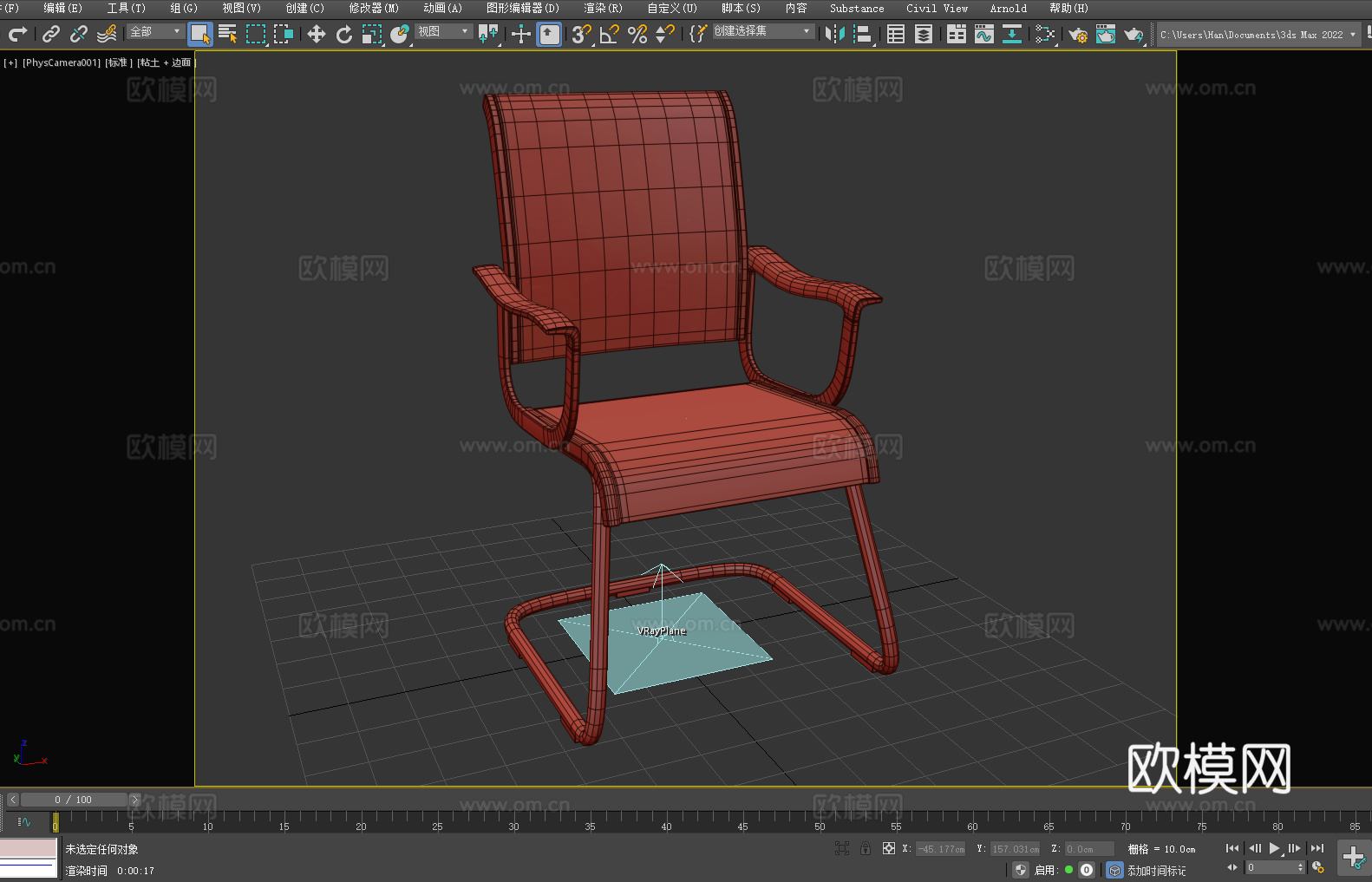This screenshot has height=882, width=1372.
Task: Click the Play Animation button
Action: tap(1275, 848)
